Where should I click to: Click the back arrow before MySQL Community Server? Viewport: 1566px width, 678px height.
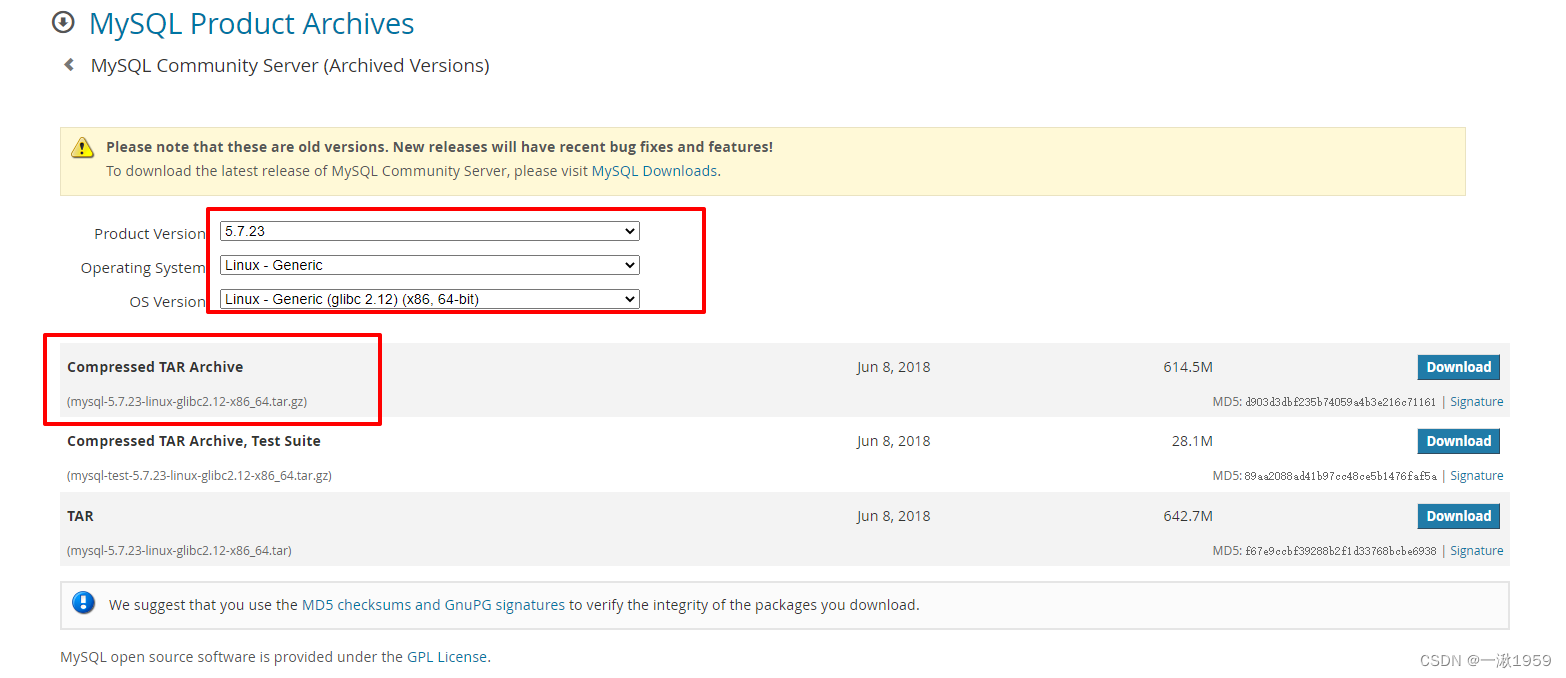(x=69, y=65)
